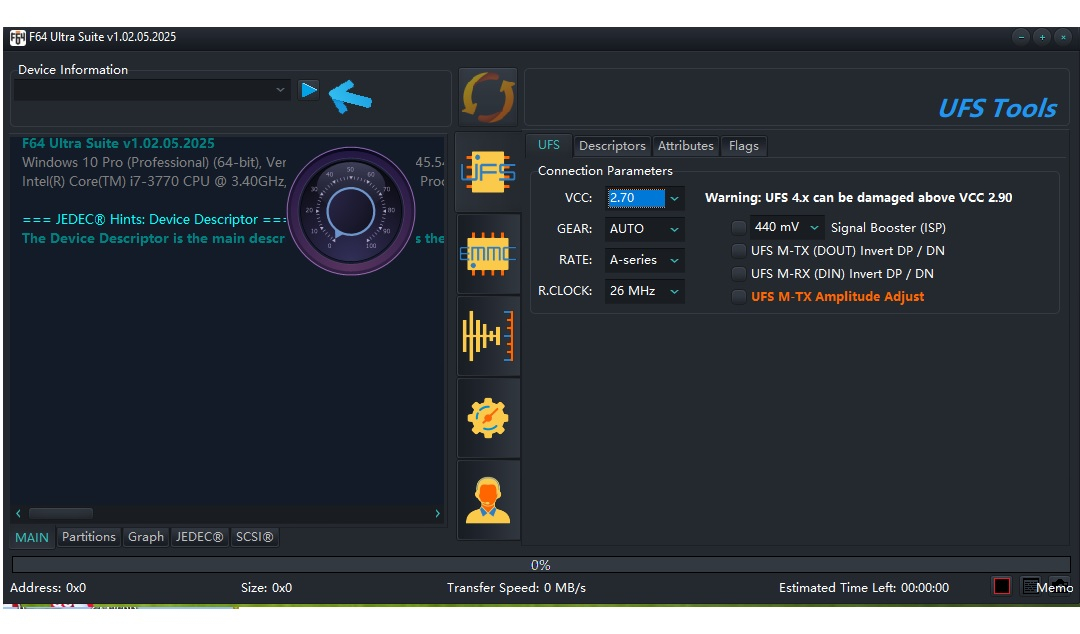Click the log horizontal scrollbar thumb
This screenshot has width=1080, height=634.
(x=61, y=513)
